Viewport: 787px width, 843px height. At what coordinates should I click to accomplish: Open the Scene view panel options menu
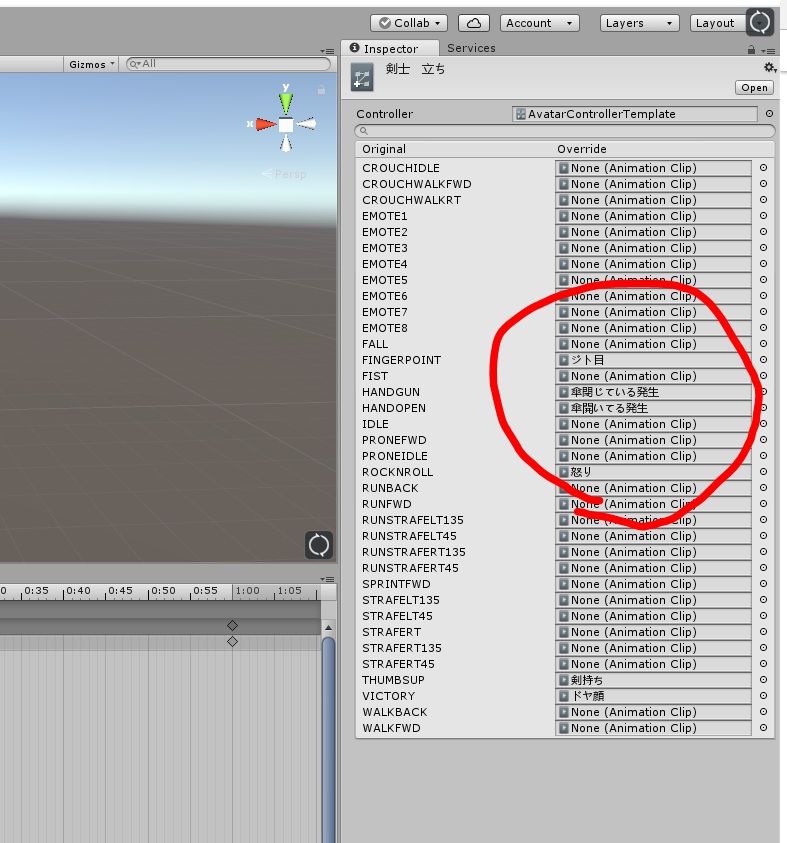[x=327, y=51]
